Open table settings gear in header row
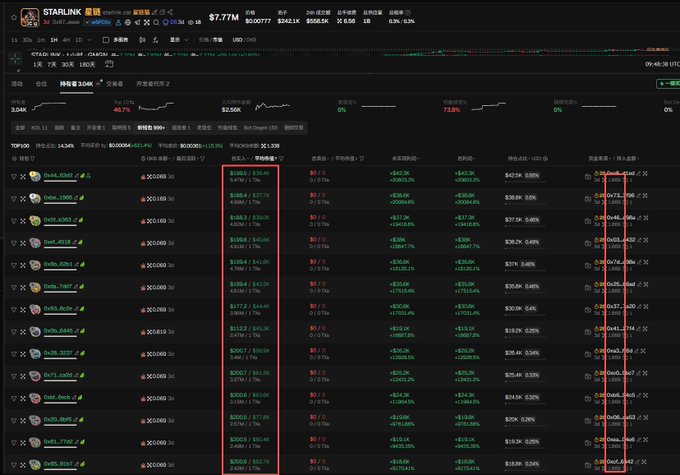This screenshot has height=475, width=680. [x=14, y=159]
